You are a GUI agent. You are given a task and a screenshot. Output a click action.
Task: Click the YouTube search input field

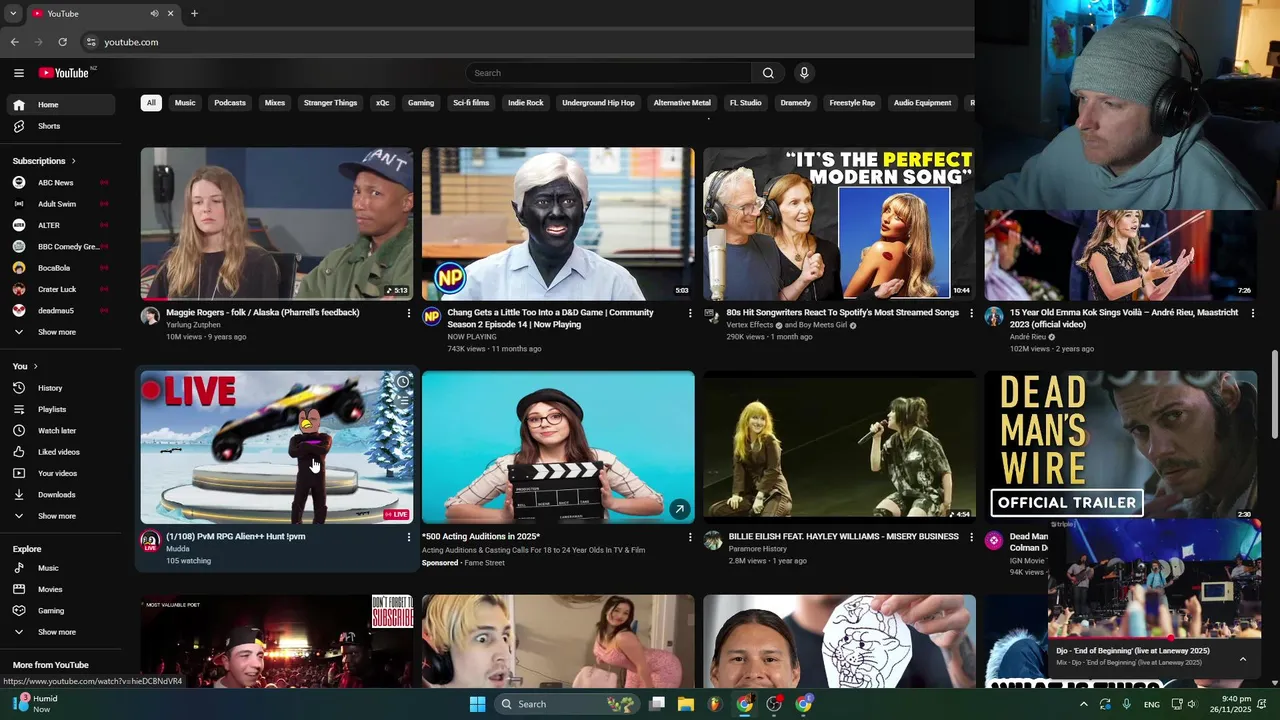tap(609, 73)
